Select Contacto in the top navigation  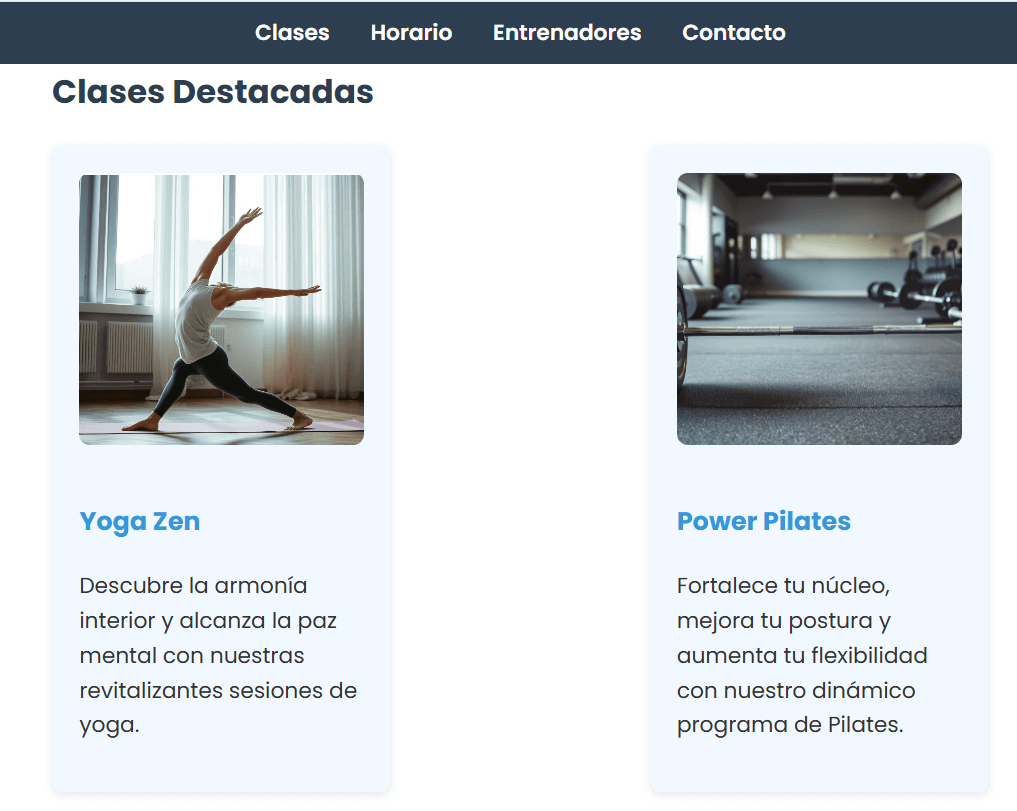[x=734, y=32]
